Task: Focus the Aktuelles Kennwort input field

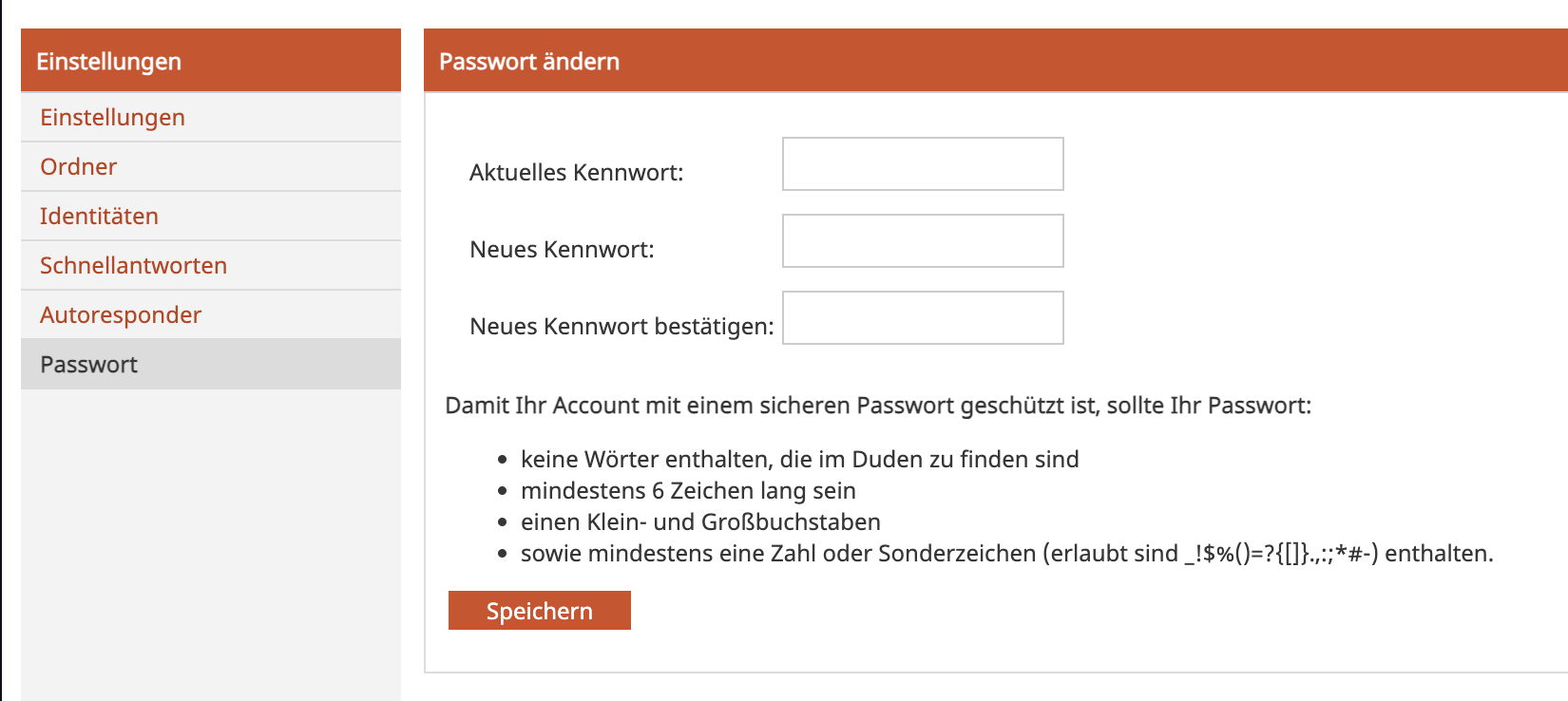Action: 922,164
